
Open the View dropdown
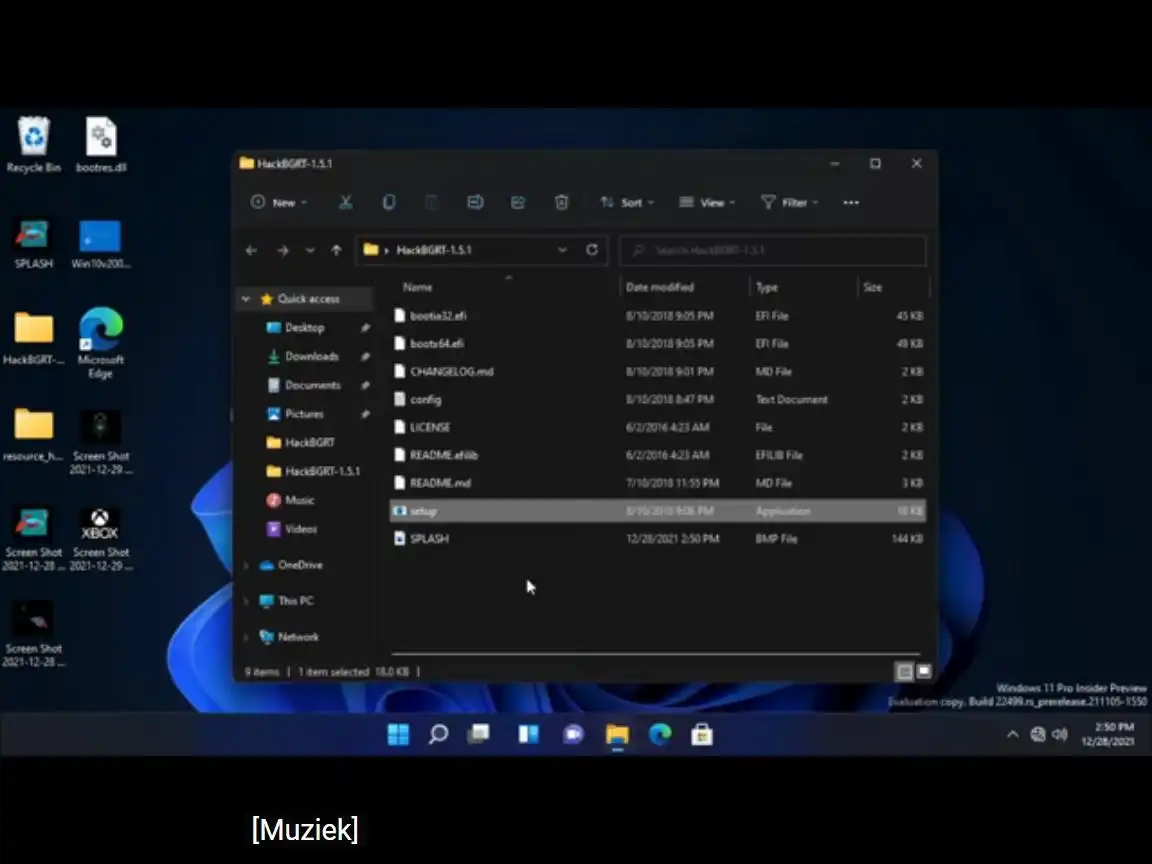coord(707,203)
